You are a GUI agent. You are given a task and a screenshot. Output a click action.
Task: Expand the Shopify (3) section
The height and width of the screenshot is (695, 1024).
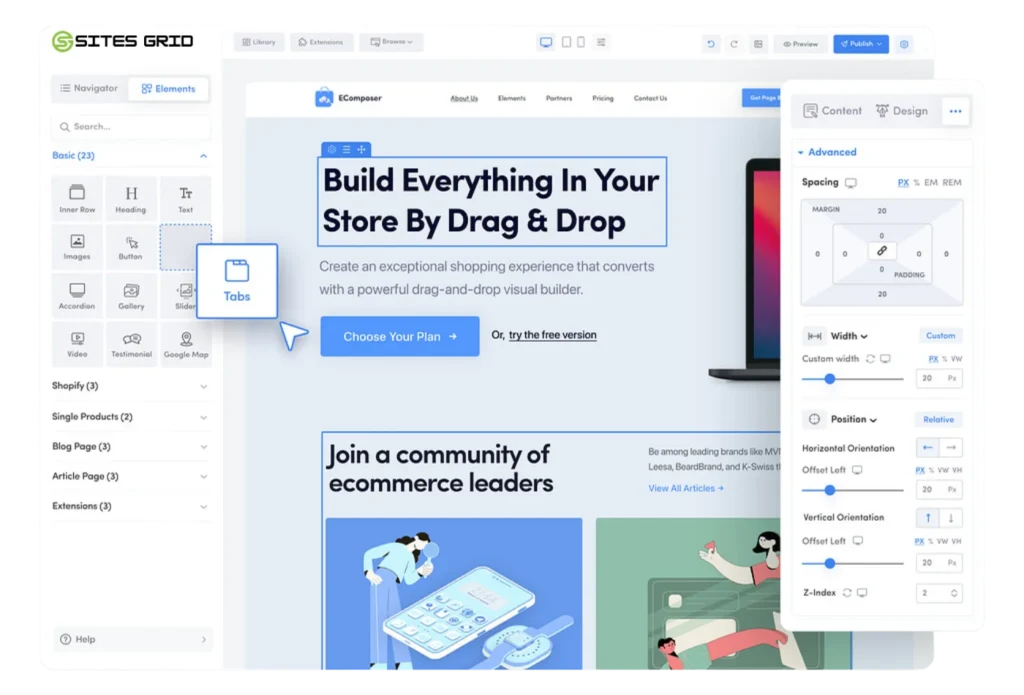coord(131,386)
